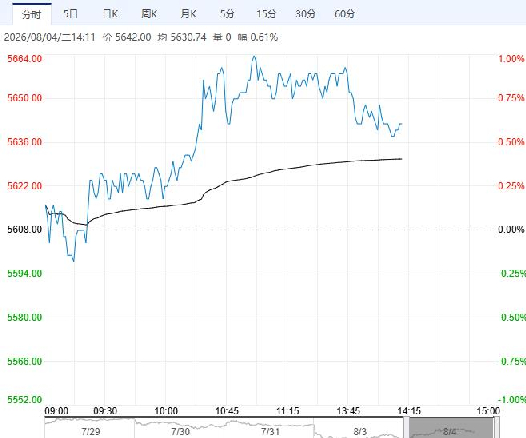Open the 日K chart tab
Screen dimensions: 526x438
pyautogui.click(x=110, y=14)
